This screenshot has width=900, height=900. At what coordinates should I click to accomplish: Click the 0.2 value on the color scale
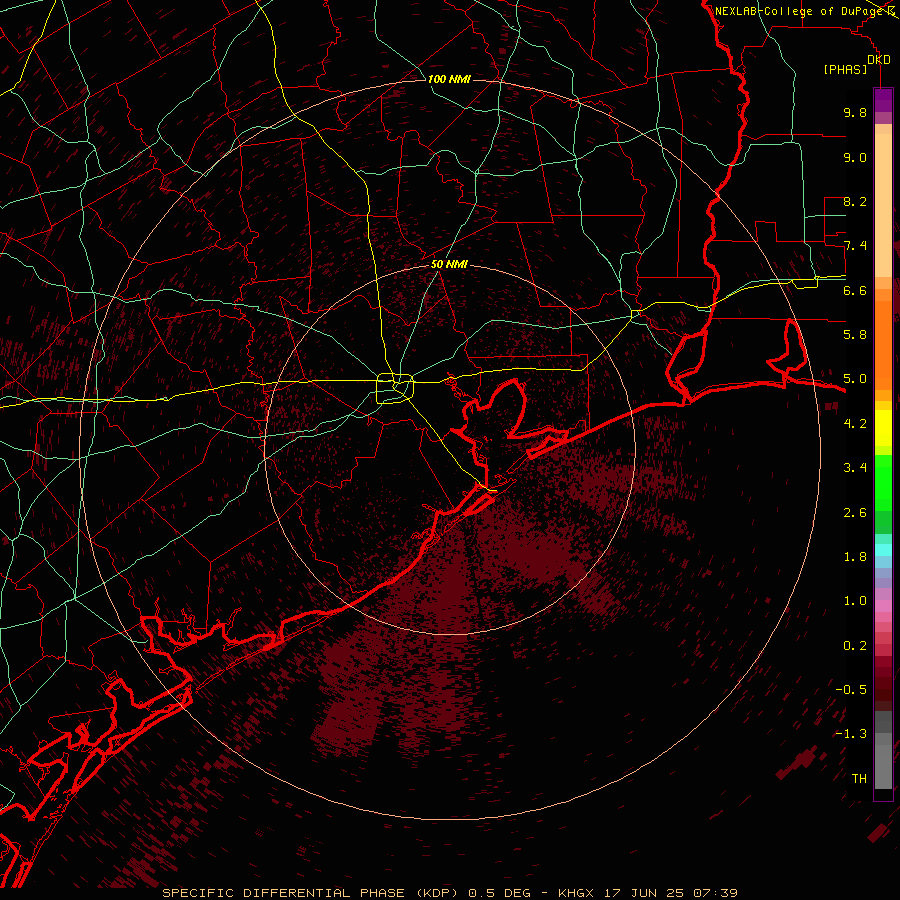855,646
